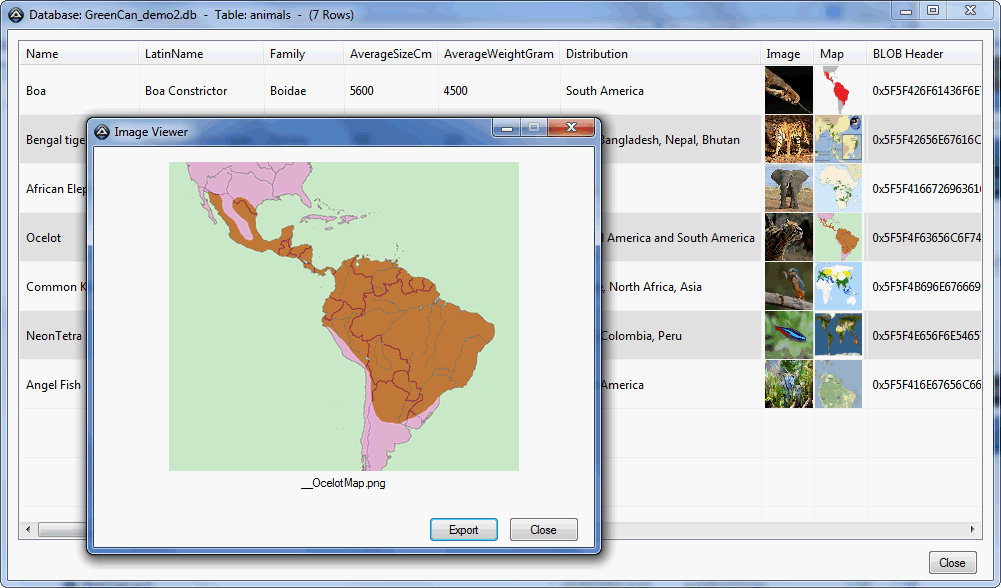Click Close button in Image Viewer dialog

tap(543, 530)
